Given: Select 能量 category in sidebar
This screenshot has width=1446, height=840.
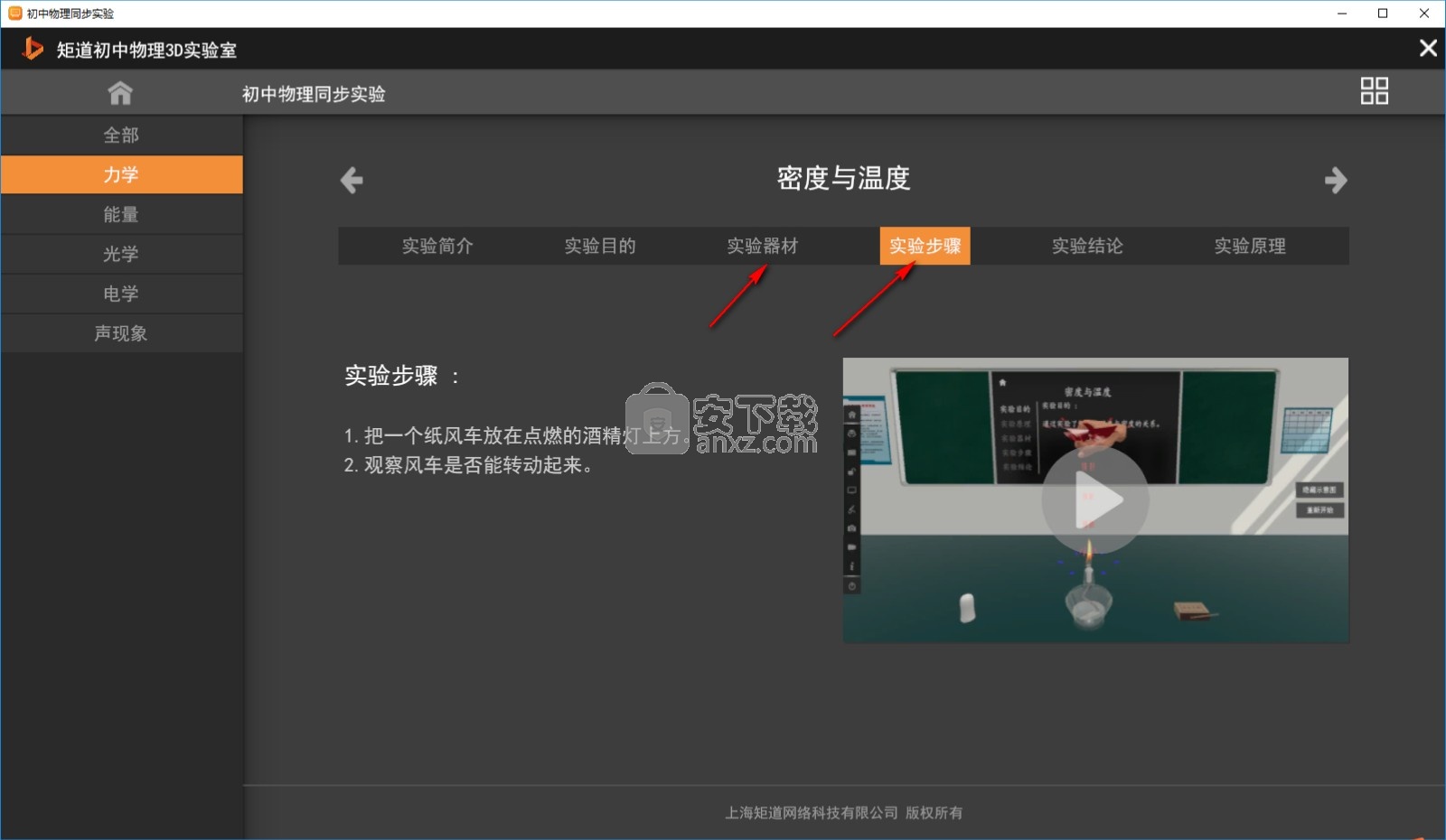Looking at the screenshot, I should click(122, 214).
